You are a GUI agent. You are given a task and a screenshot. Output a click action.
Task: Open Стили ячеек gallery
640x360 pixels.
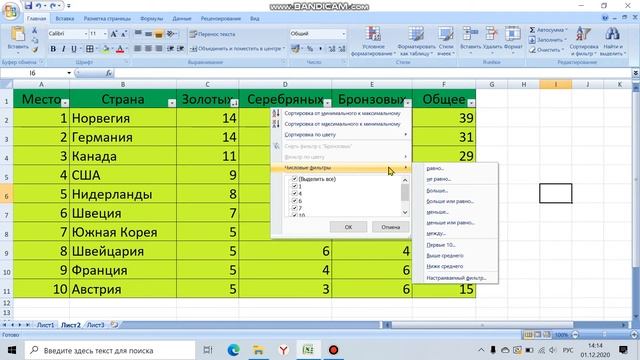446,41
